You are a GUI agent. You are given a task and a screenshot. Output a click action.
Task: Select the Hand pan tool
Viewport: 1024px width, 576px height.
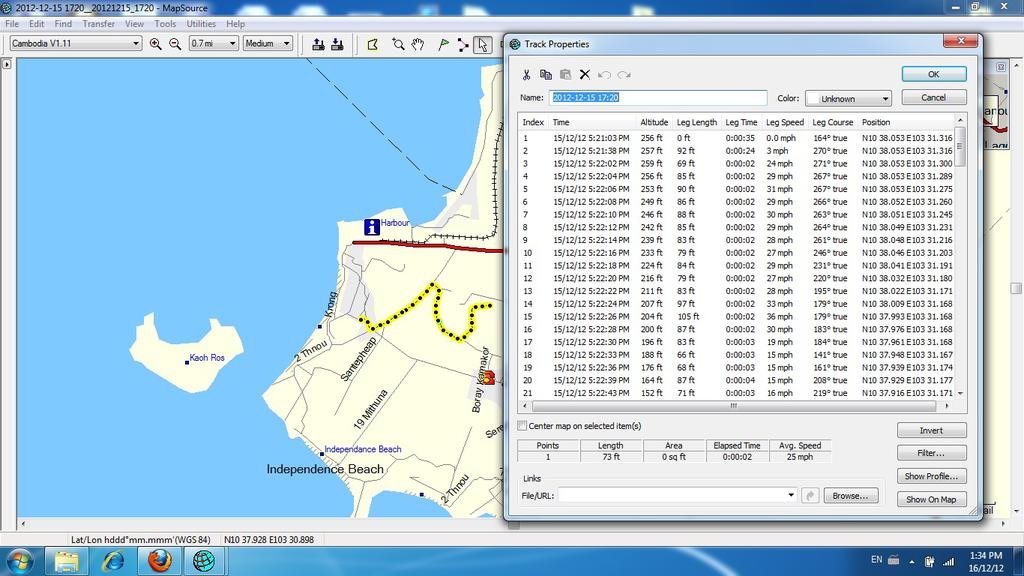(x=418, y=44)
